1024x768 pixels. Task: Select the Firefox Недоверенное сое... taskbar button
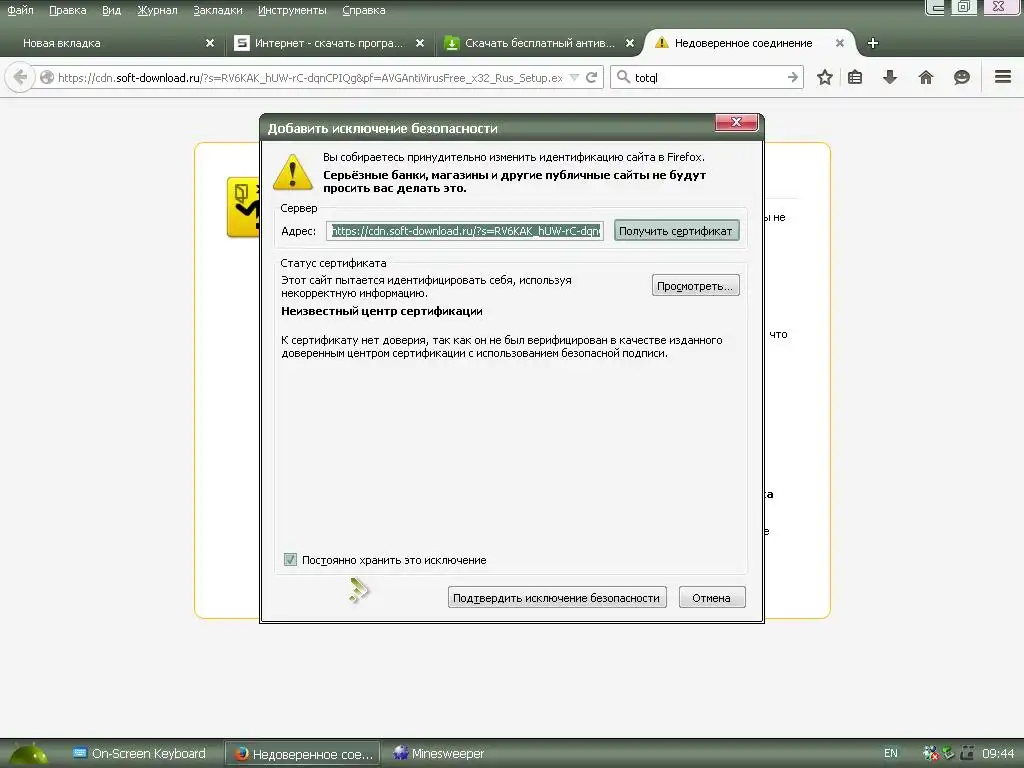[x=303, y=754]
